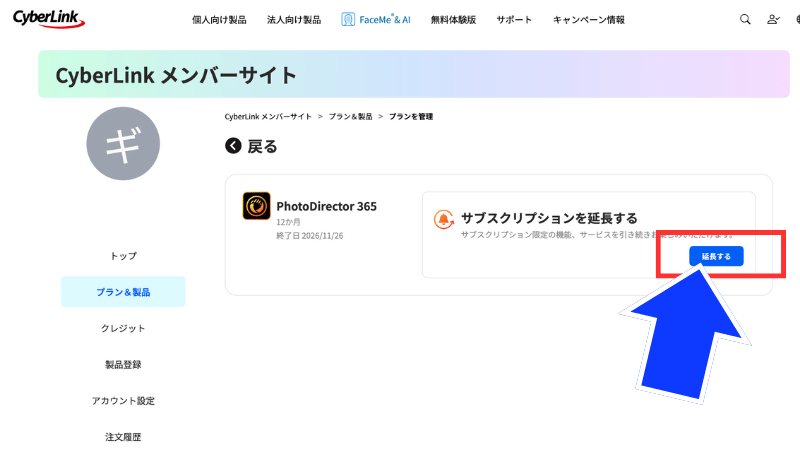Select 製品登録 in the sidebar
Viewport: 800px width, 450px height.
(123, 364)
